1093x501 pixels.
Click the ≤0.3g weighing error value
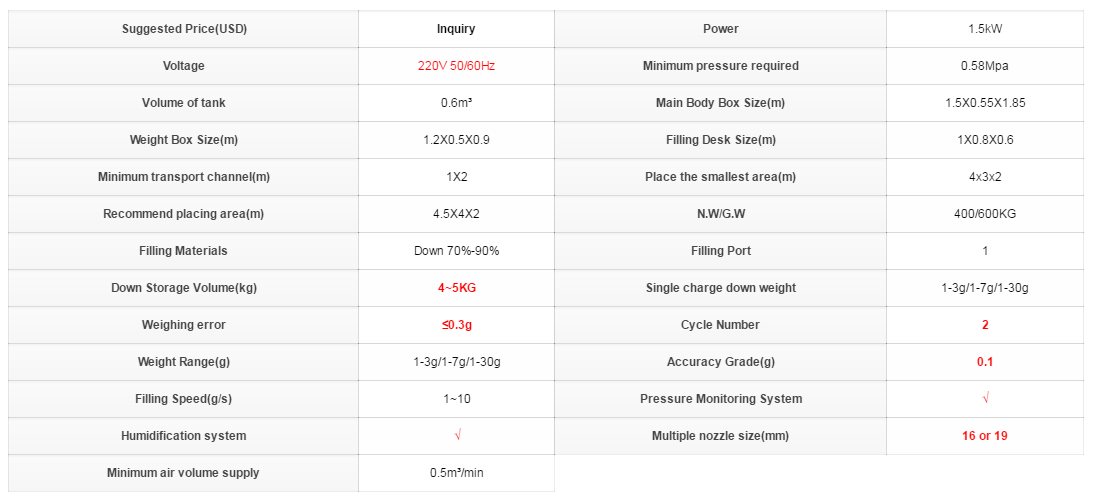[x=456, y=325]
